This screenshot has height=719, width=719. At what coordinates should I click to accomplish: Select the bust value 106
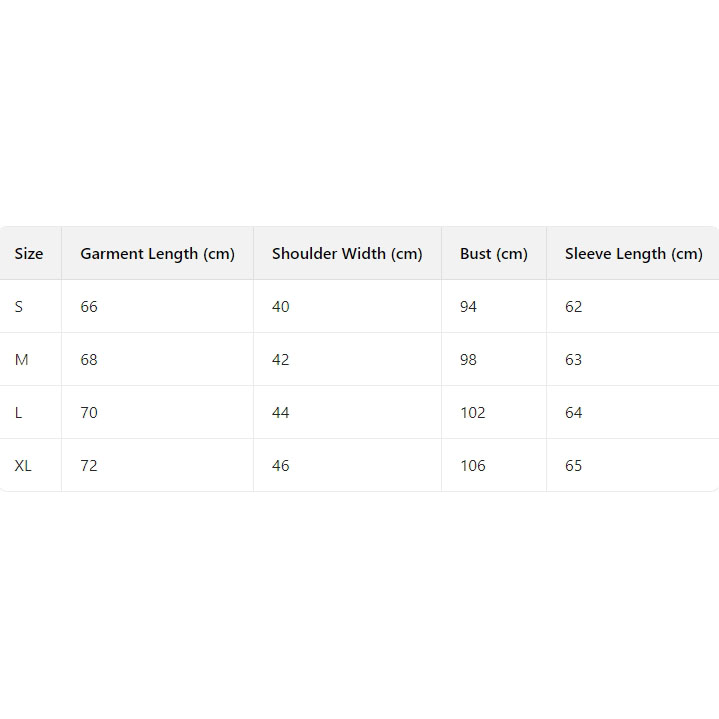472,466
